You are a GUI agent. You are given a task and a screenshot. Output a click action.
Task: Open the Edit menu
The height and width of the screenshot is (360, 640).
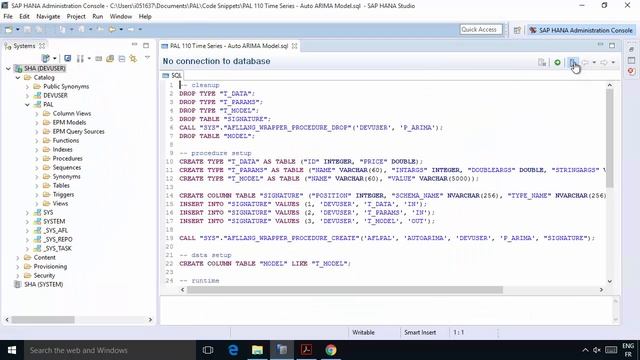24,16
